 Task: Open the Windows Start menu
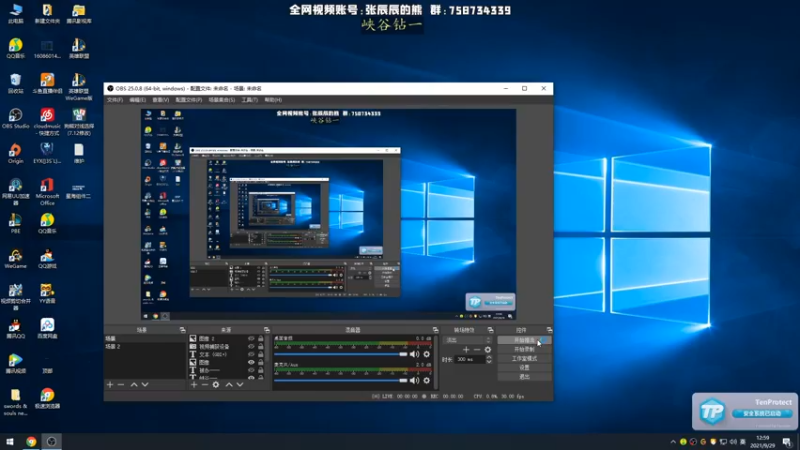point(10,442)
